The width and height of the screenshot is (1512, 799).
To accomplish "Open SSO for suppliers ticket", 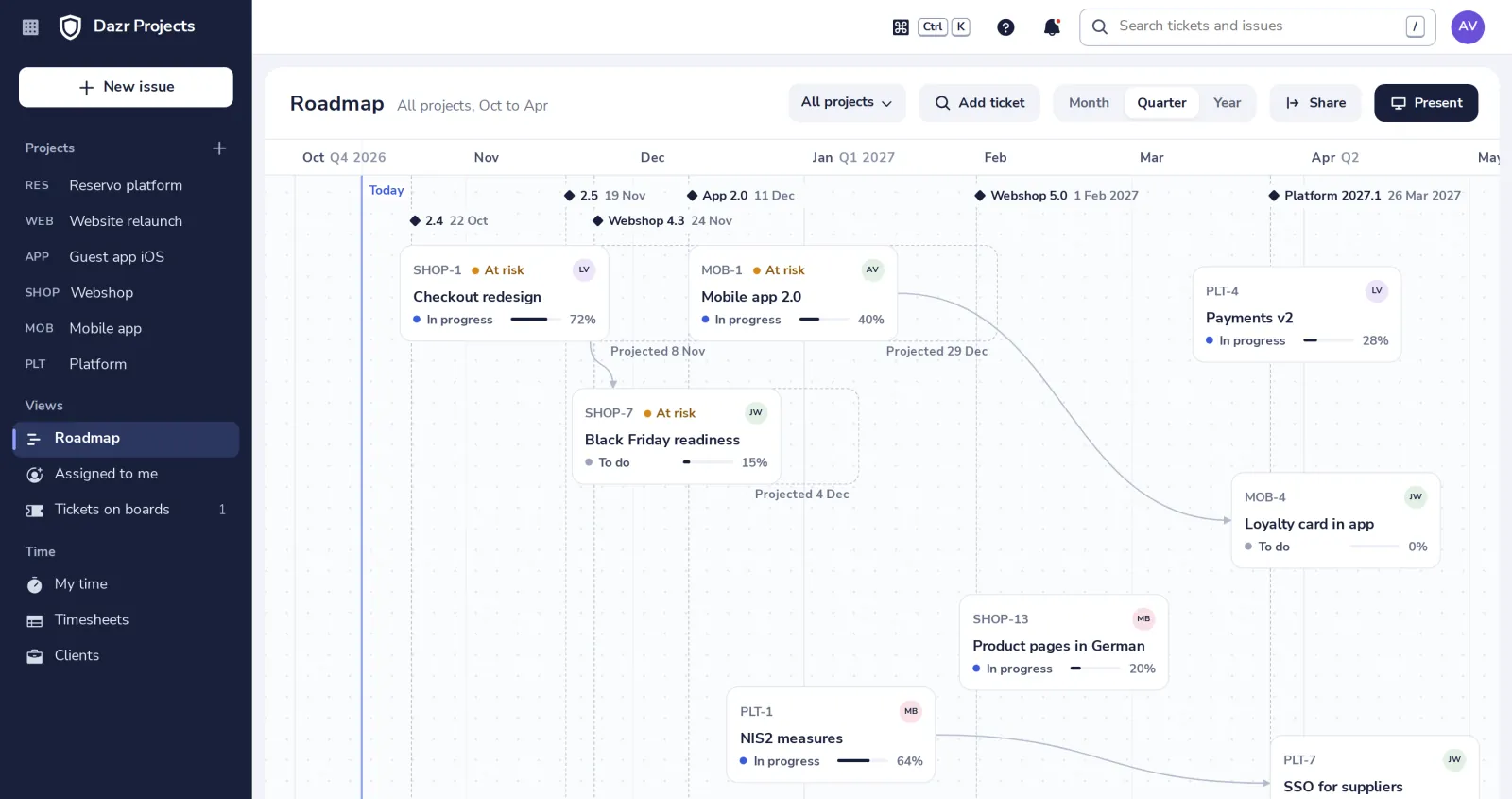I will tap(1374, 768).
